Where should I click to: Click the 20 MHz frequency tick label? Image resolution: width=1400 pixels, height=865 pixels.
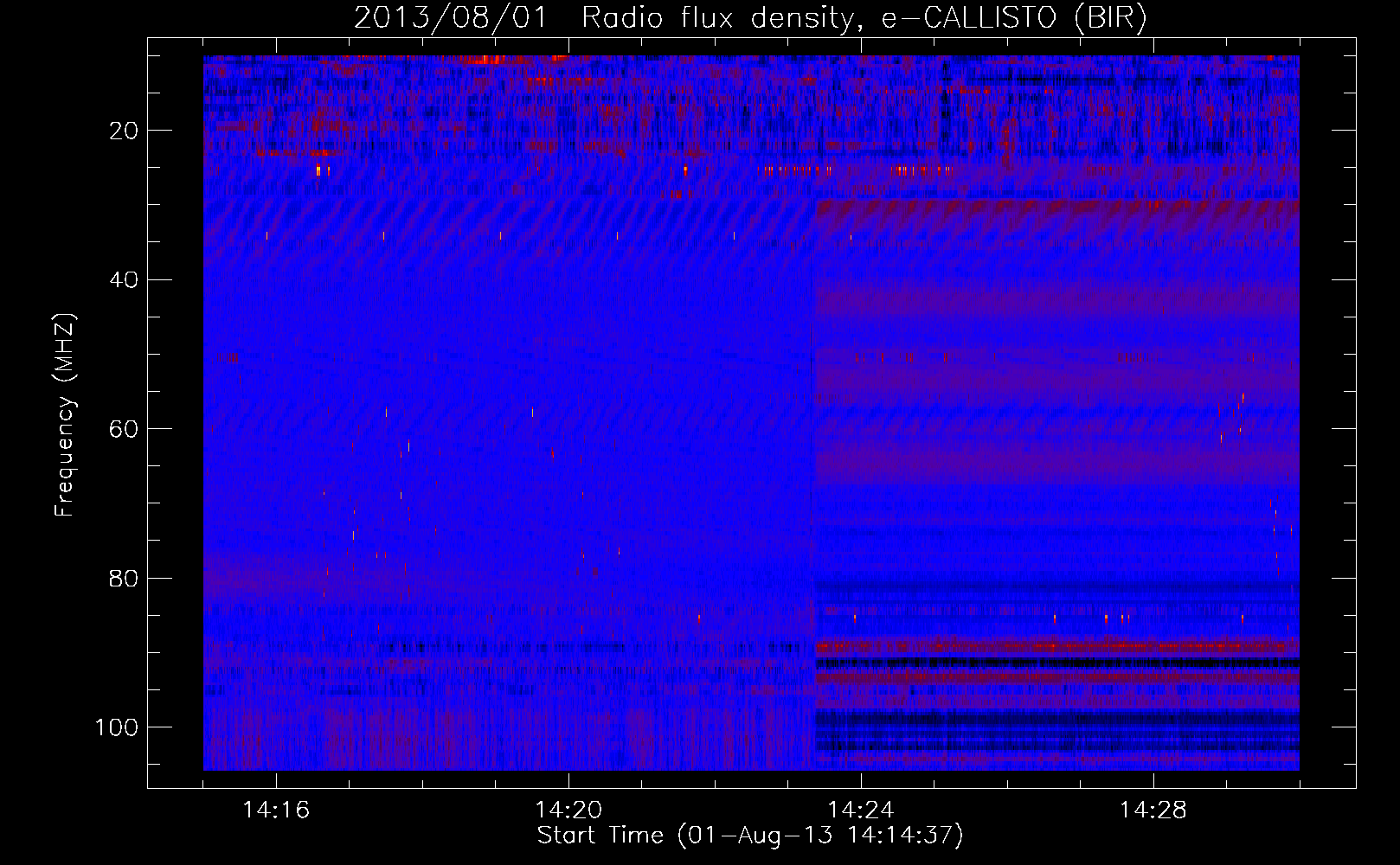pos(125,131)
